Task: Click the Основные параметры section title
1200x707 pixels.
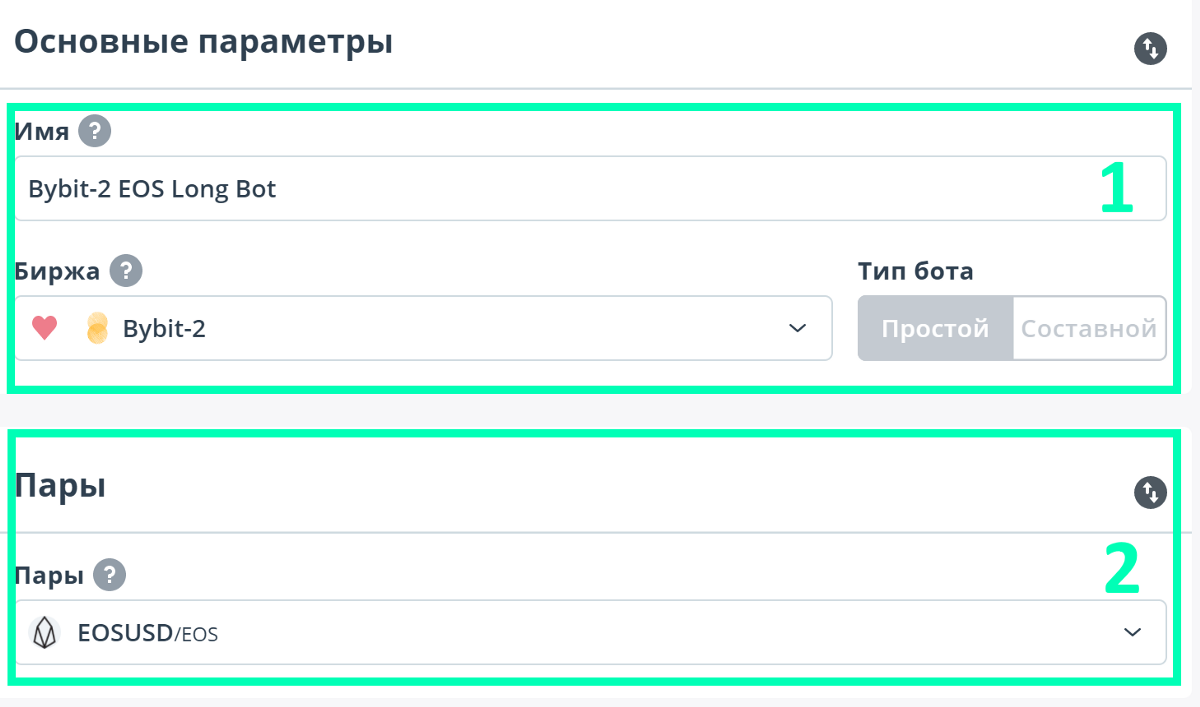Action: point(203,43)
